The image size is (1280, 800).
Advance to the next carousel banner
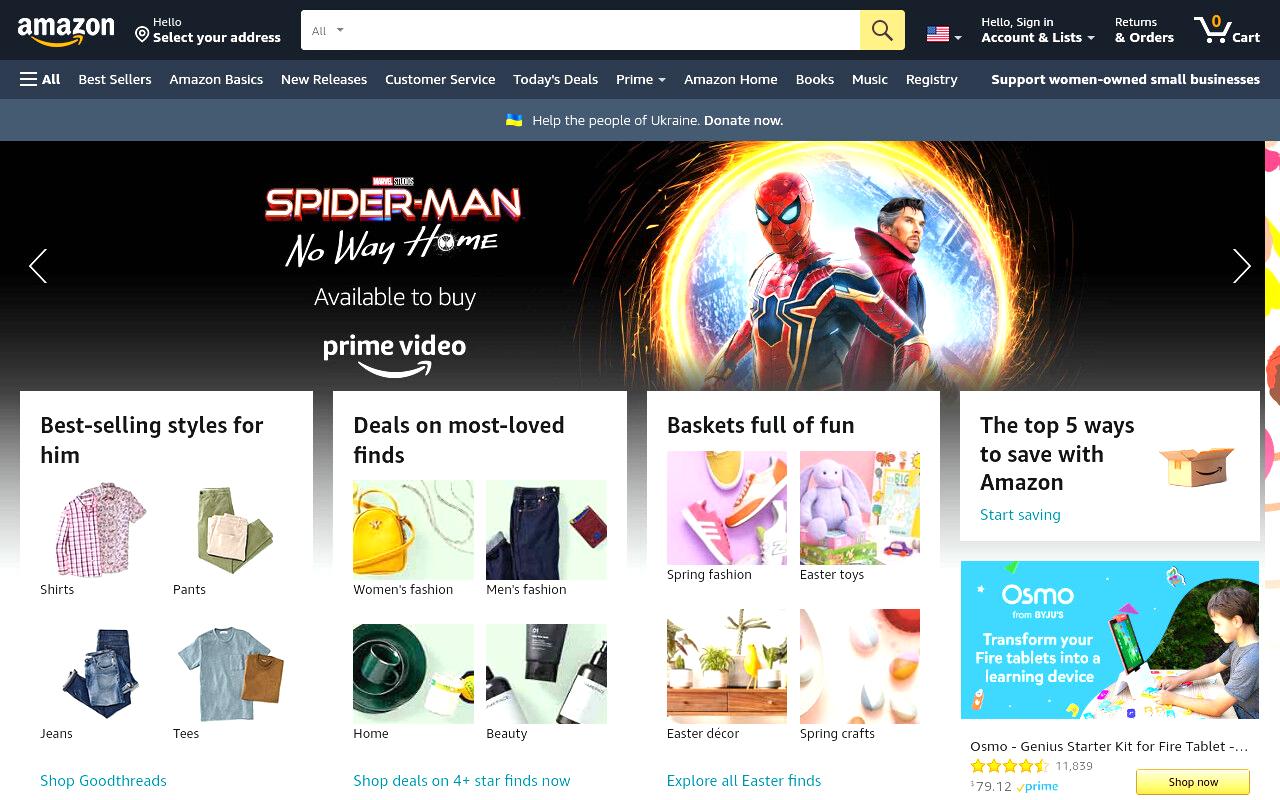point(1241,266)
